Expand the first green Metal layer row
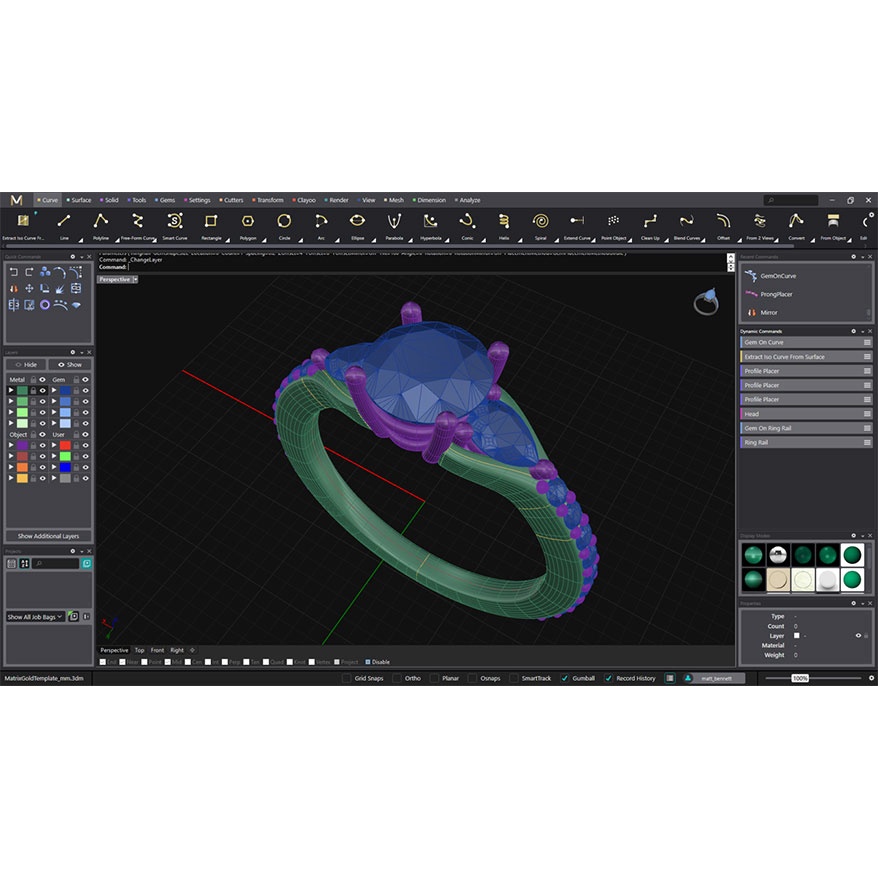 pos(11,391)
